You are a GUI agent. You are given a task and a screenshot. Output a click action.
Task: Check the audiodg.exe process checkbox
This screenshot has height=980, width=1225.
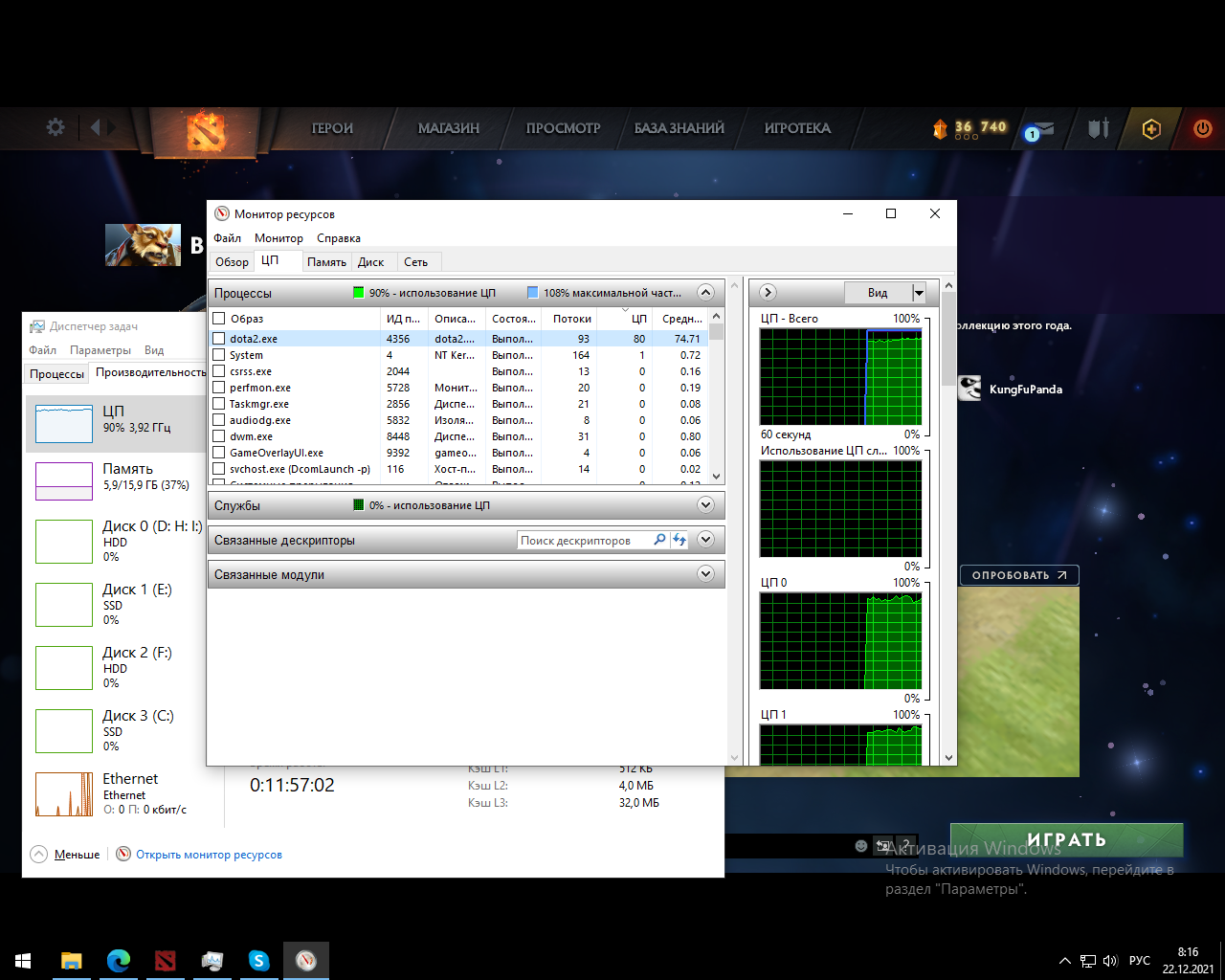[219, 420]
